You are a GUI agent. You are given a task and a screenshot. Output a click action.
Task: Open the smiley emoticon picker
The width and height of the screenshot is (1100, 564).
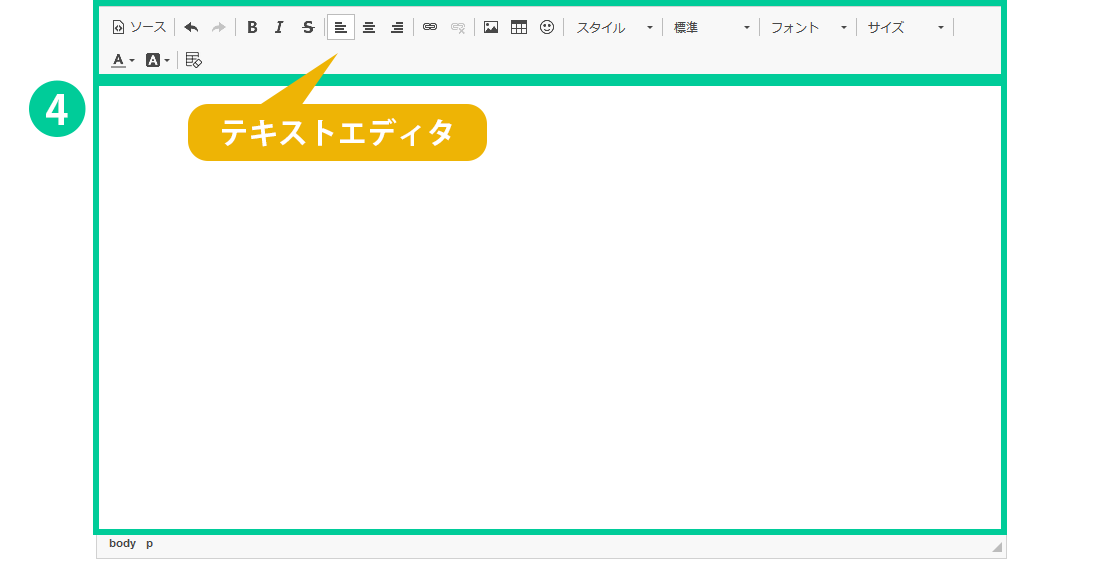coord(547,27)
